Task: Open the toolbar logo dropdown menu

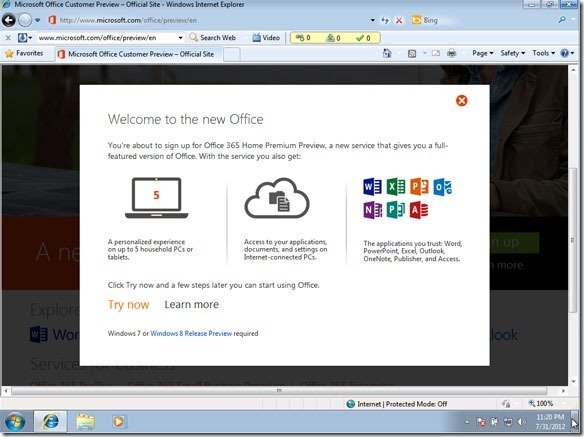Action: tap(25, 38)
